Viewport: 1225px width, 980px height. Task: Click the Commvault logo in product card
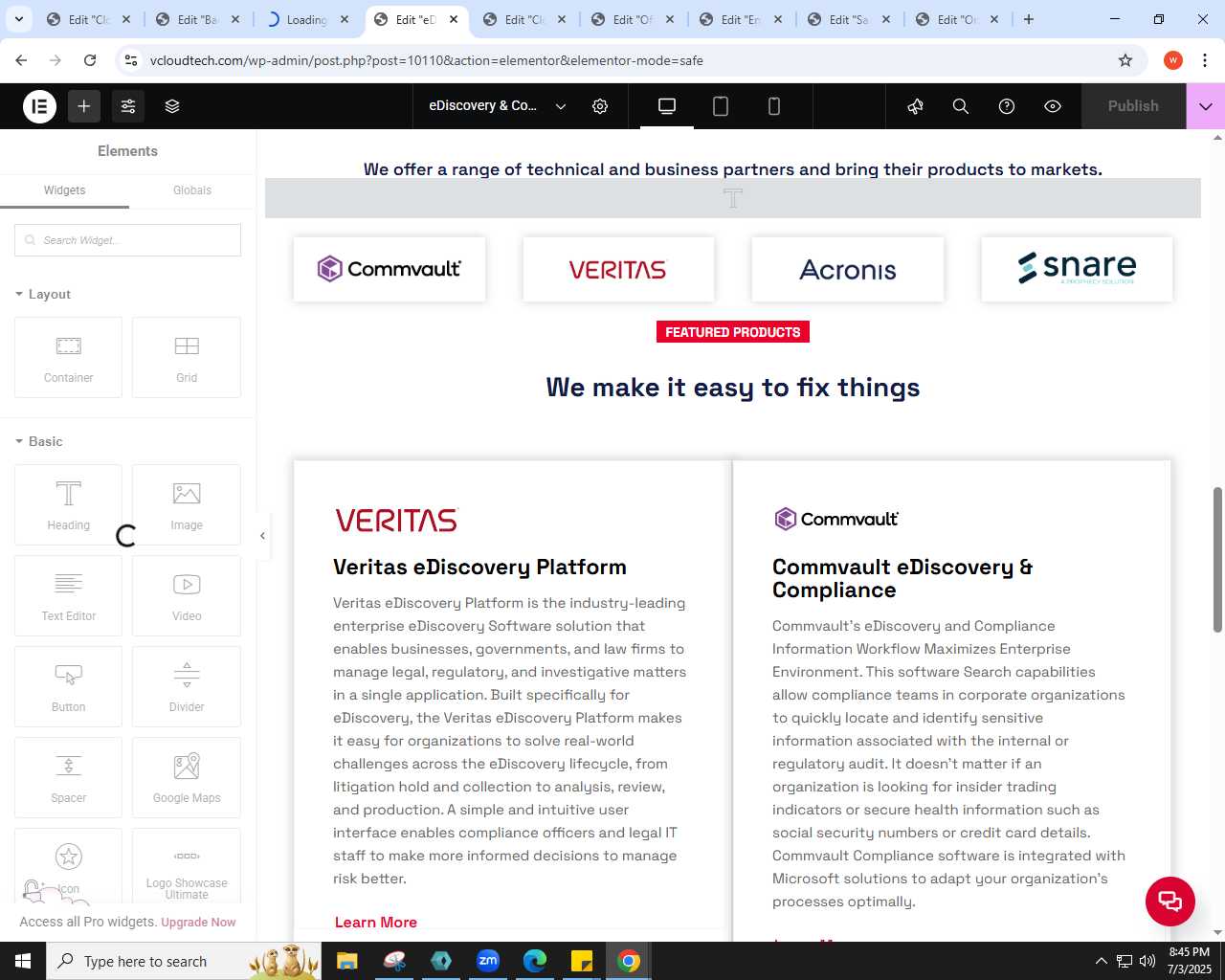click(x=836, y=519)
